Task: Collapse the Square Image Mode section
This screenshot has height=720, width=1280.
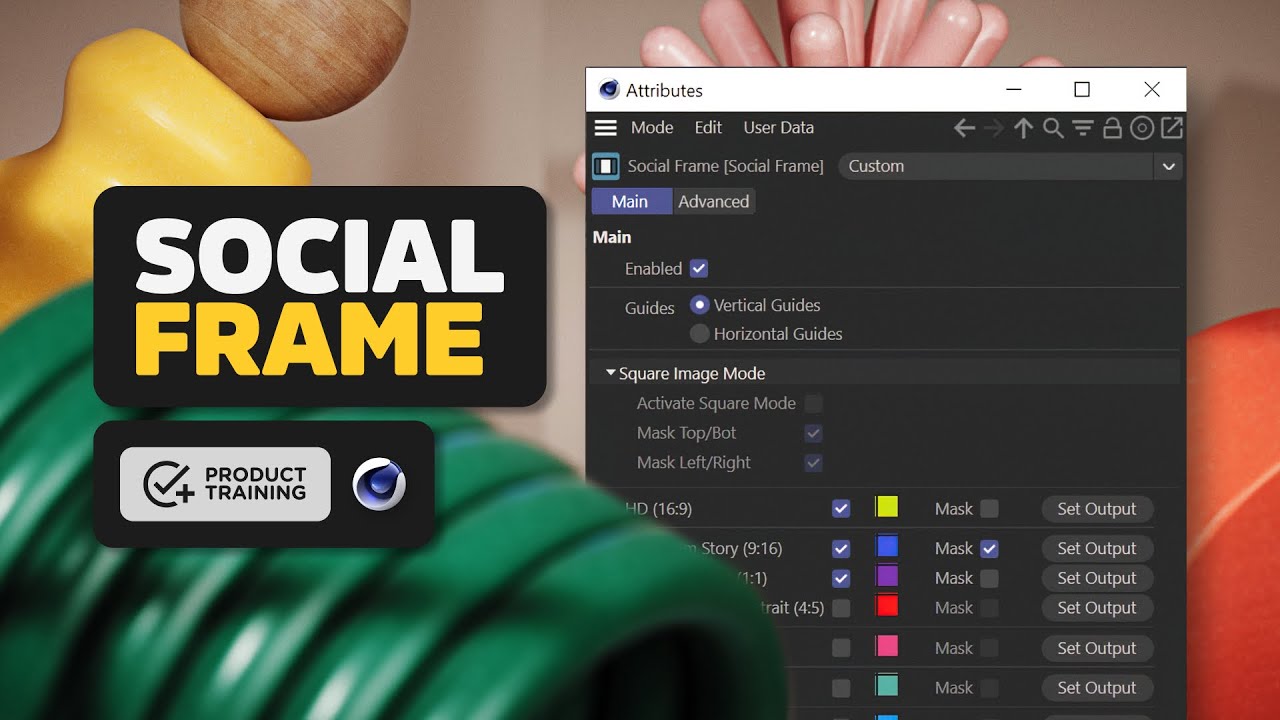Action: tap(610, 373)
